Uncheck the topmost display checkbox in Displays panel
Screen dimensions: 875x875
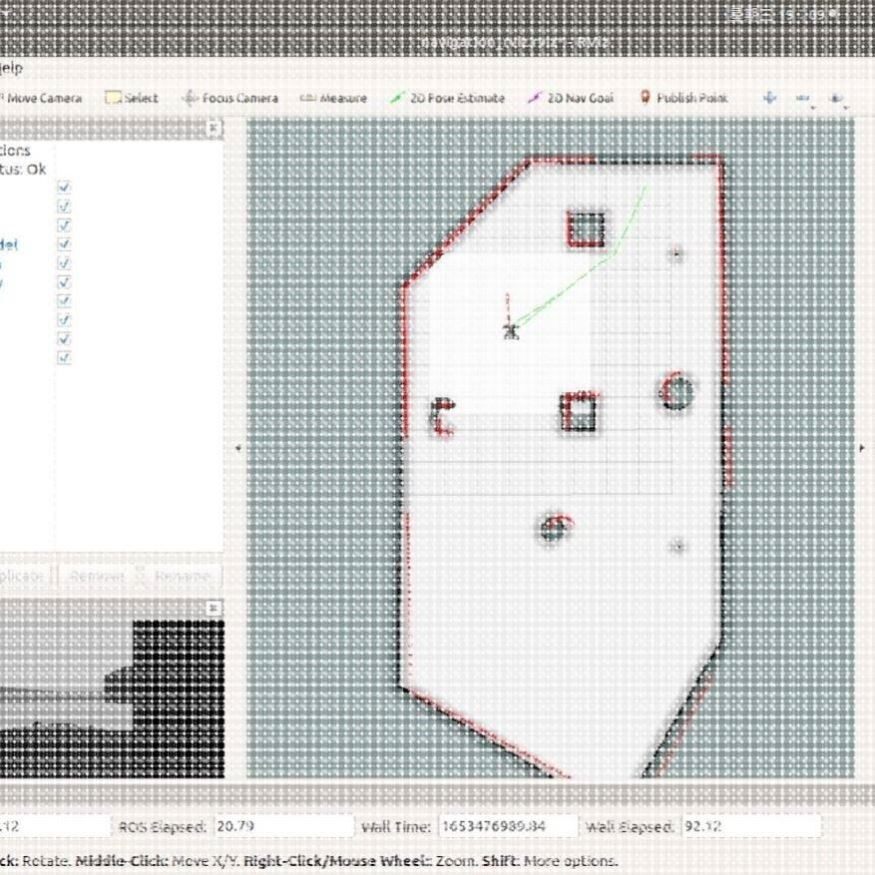(63, 187)
